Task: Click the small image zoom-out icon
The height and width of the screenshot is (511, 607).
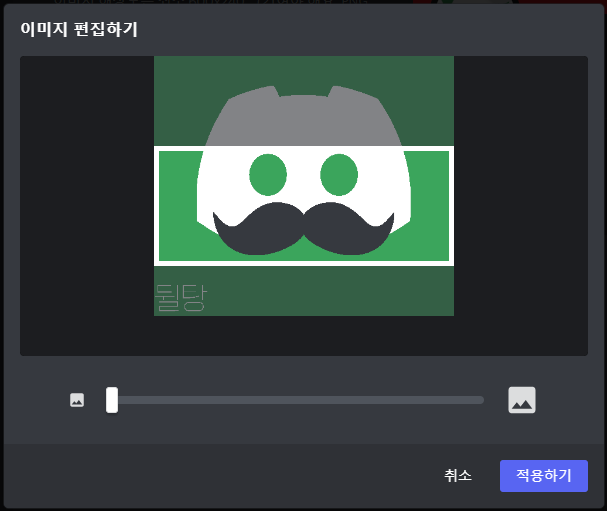Action: tap(77, 400)
